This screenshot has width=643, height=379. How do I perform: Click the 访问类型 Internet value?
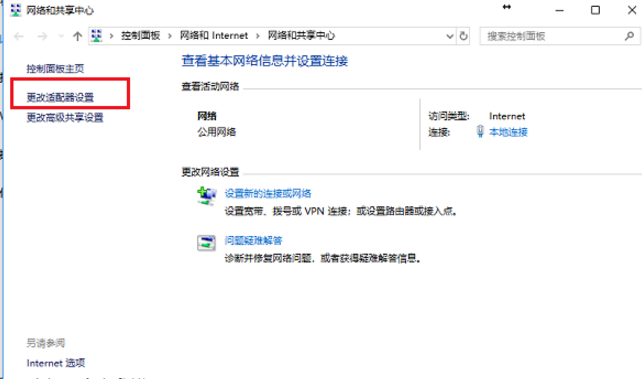point(507,116)
